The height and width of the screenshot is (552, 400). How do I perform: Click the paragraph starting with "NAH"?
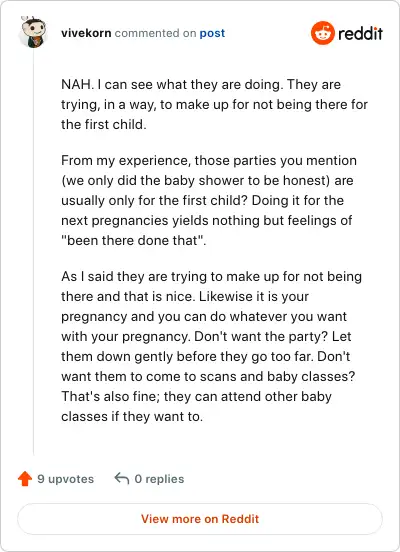[x=214, y=105]
